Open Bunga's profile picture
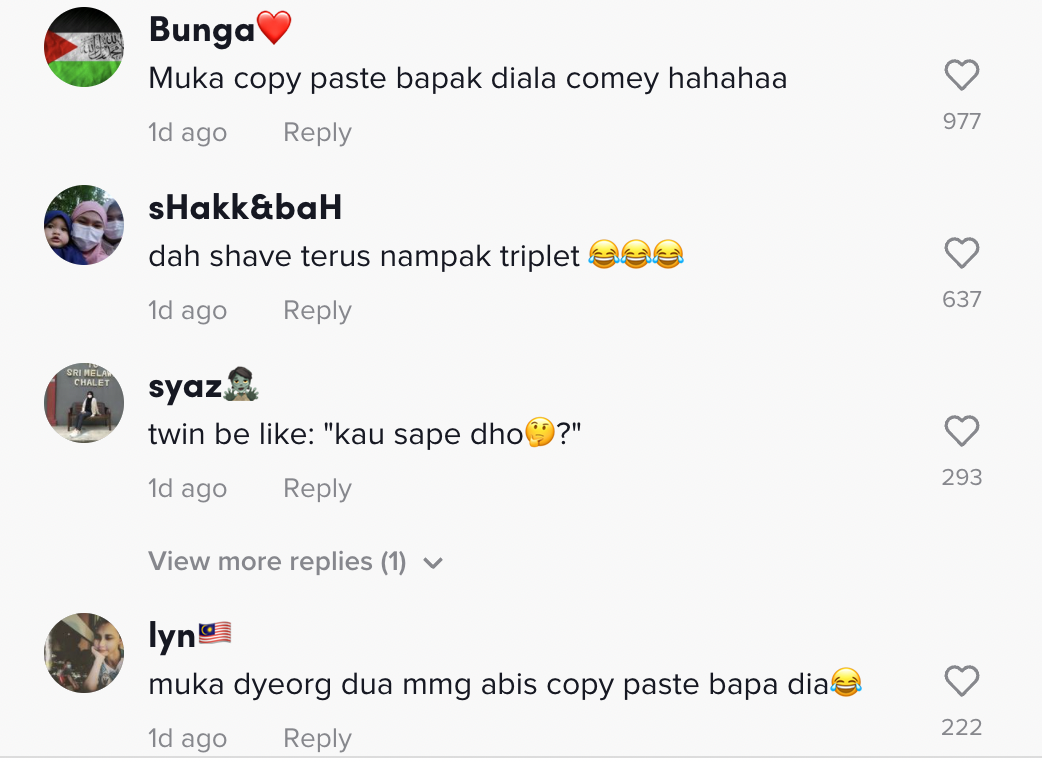 84,47
